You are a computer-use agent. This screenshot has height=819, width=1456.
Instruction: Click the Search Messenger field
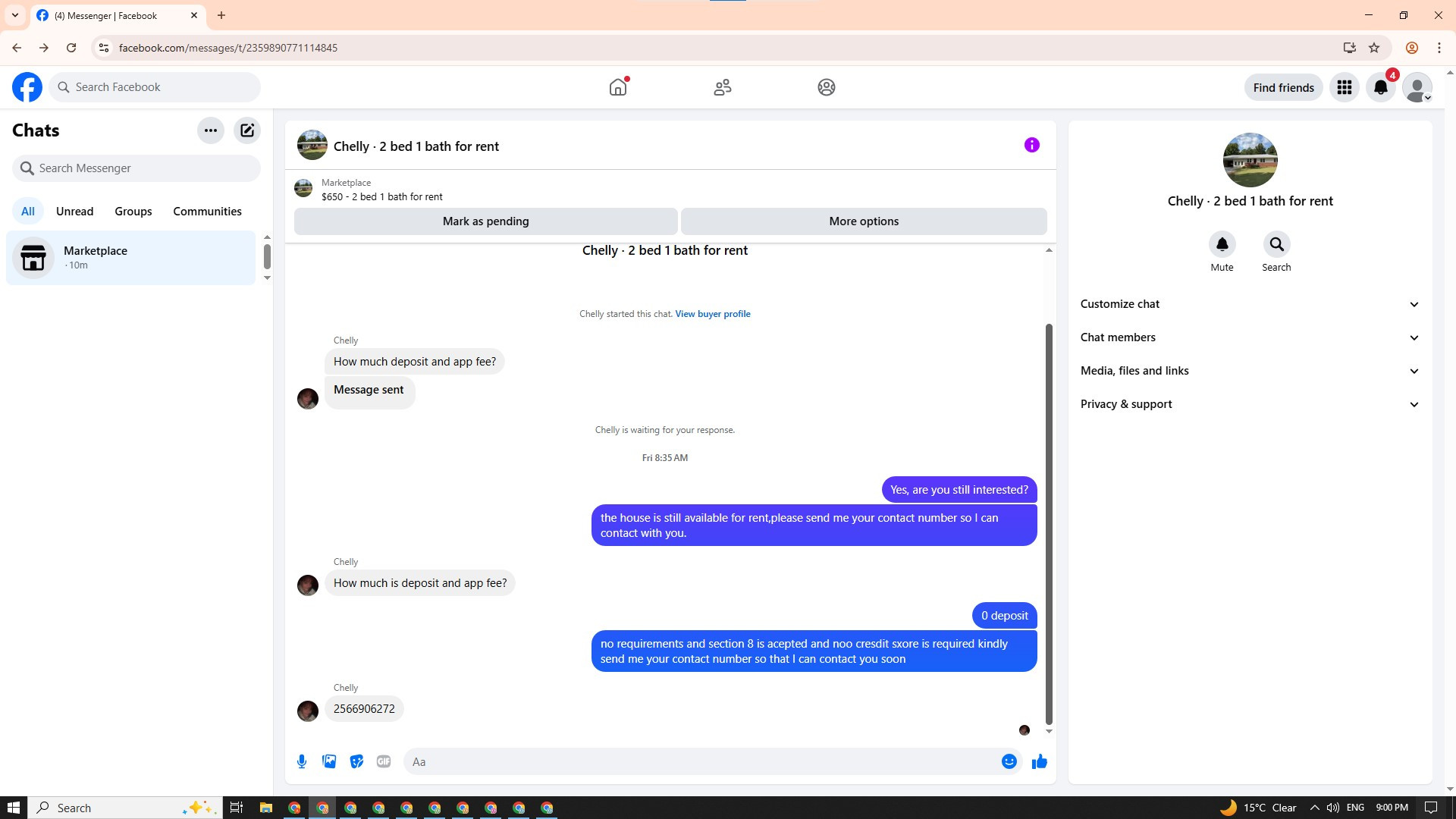click(x=136, y=168)
